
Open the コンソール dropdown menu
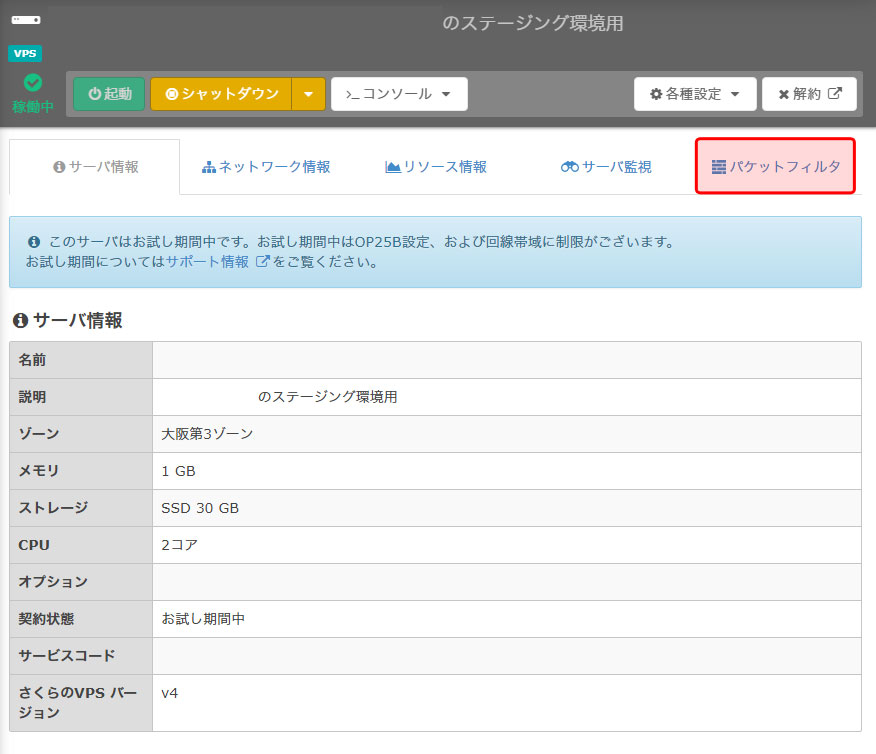[x=399, y=94]
